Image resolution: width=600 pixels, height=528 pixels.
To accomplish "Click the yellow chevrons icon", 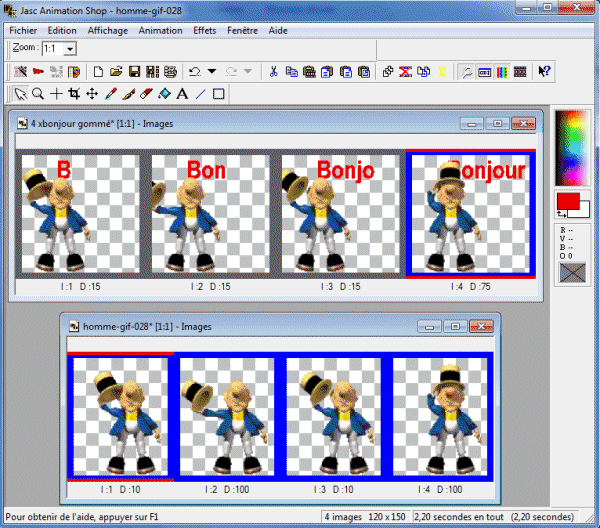I will pyautogui.click(x=442, y=72).
